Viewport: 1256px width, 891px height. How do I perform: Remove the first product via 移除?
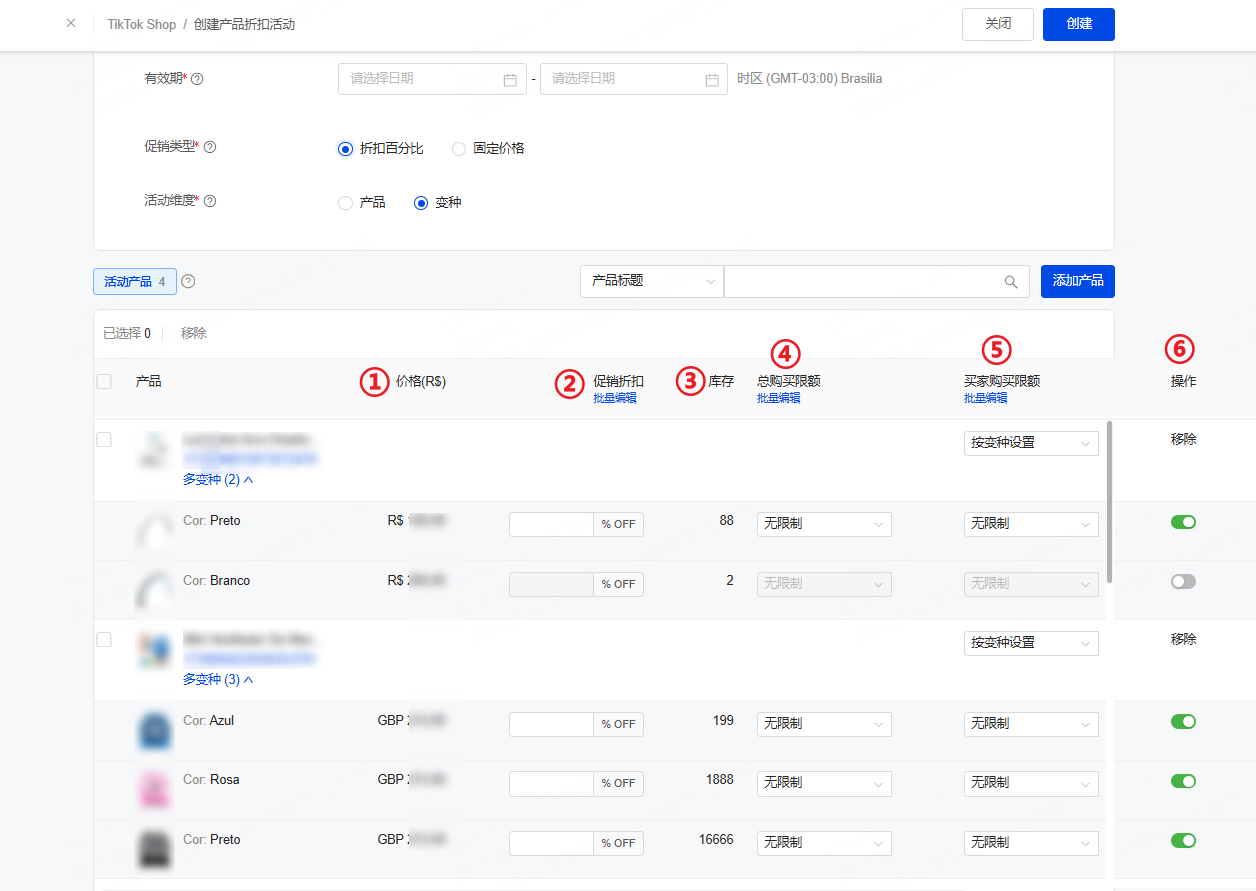coord(1184,439)
